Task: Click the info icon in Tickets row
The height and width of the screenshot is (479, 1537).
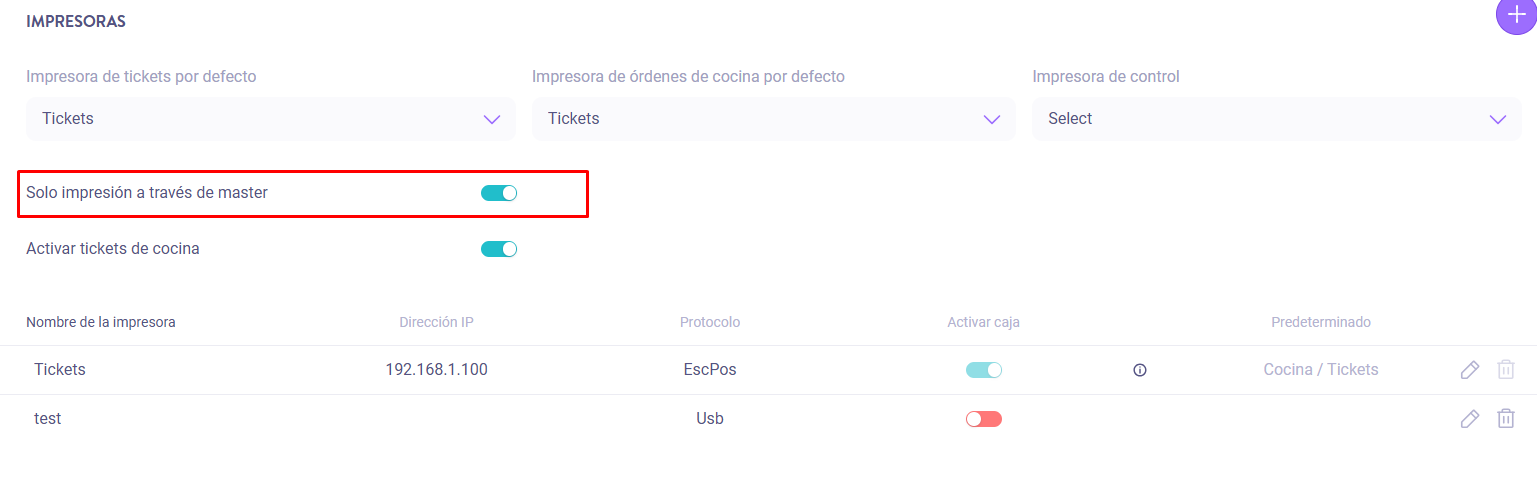Action: [1139, 370]
